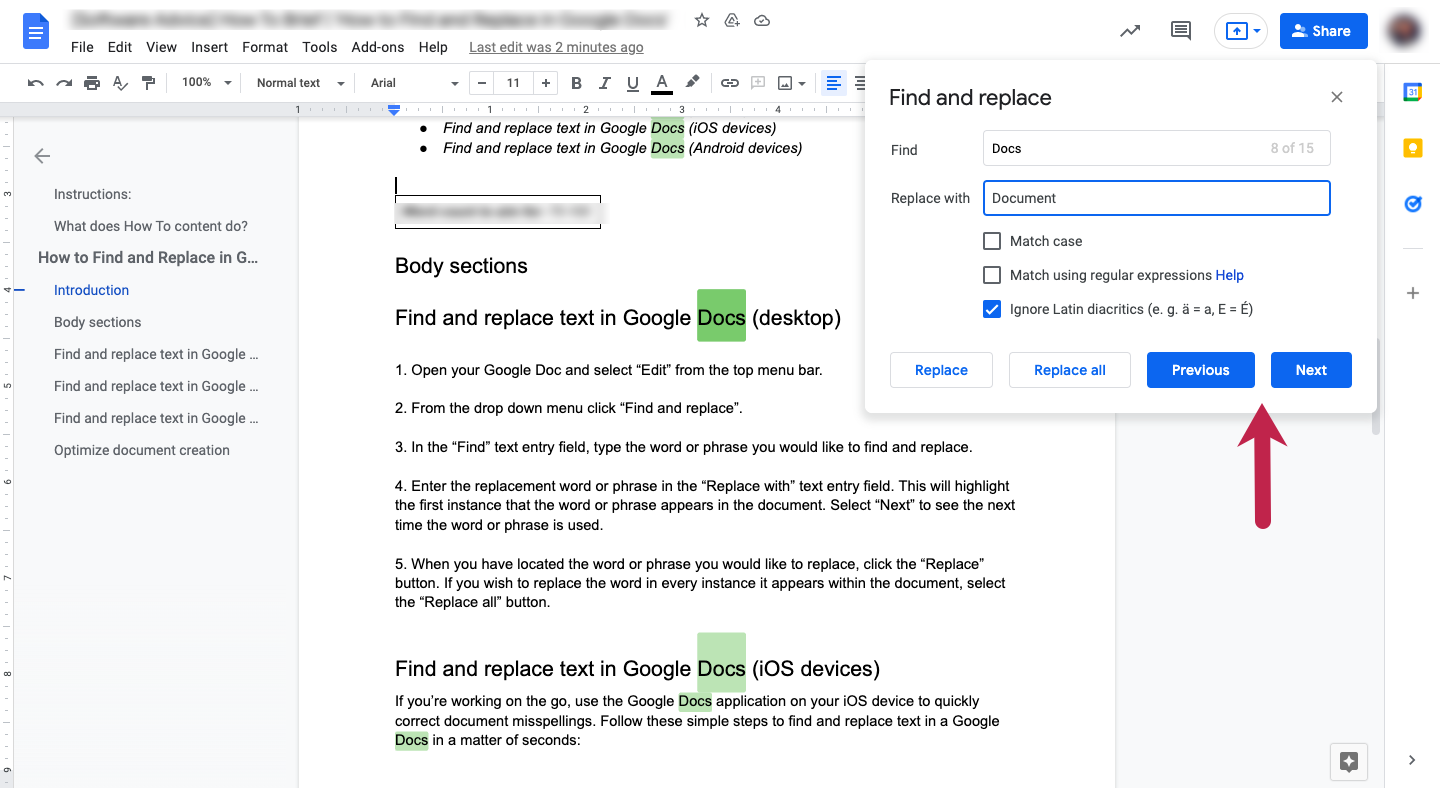Click the plus to get add-ons
Viewport: 1440px width, 788px height.
point(1412,293)
